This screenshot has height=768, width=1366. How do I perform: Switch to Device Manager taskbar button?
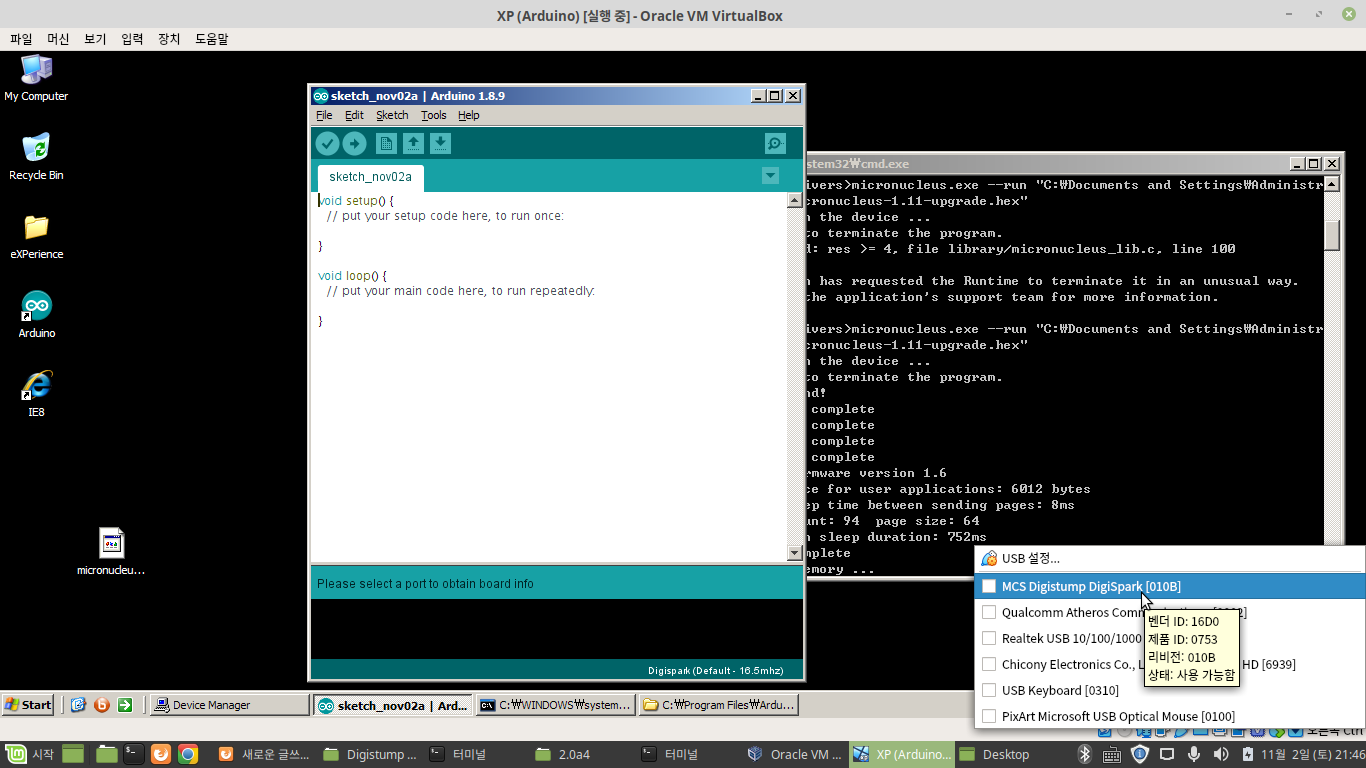230,705
